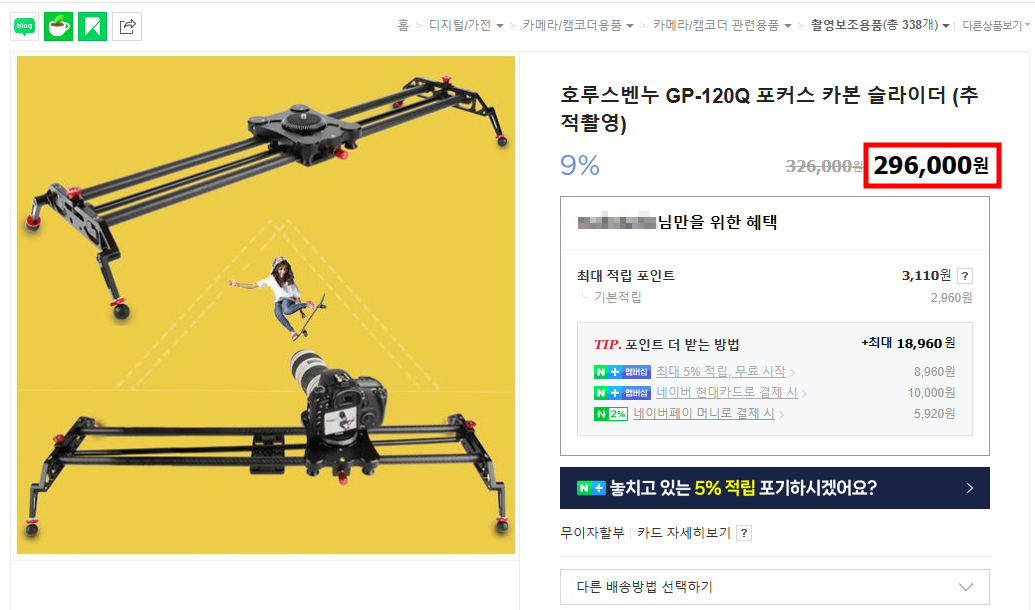Go to 홈 in breadcrumb
Viewport: 1035px width, 610px height.
(403, 25)
